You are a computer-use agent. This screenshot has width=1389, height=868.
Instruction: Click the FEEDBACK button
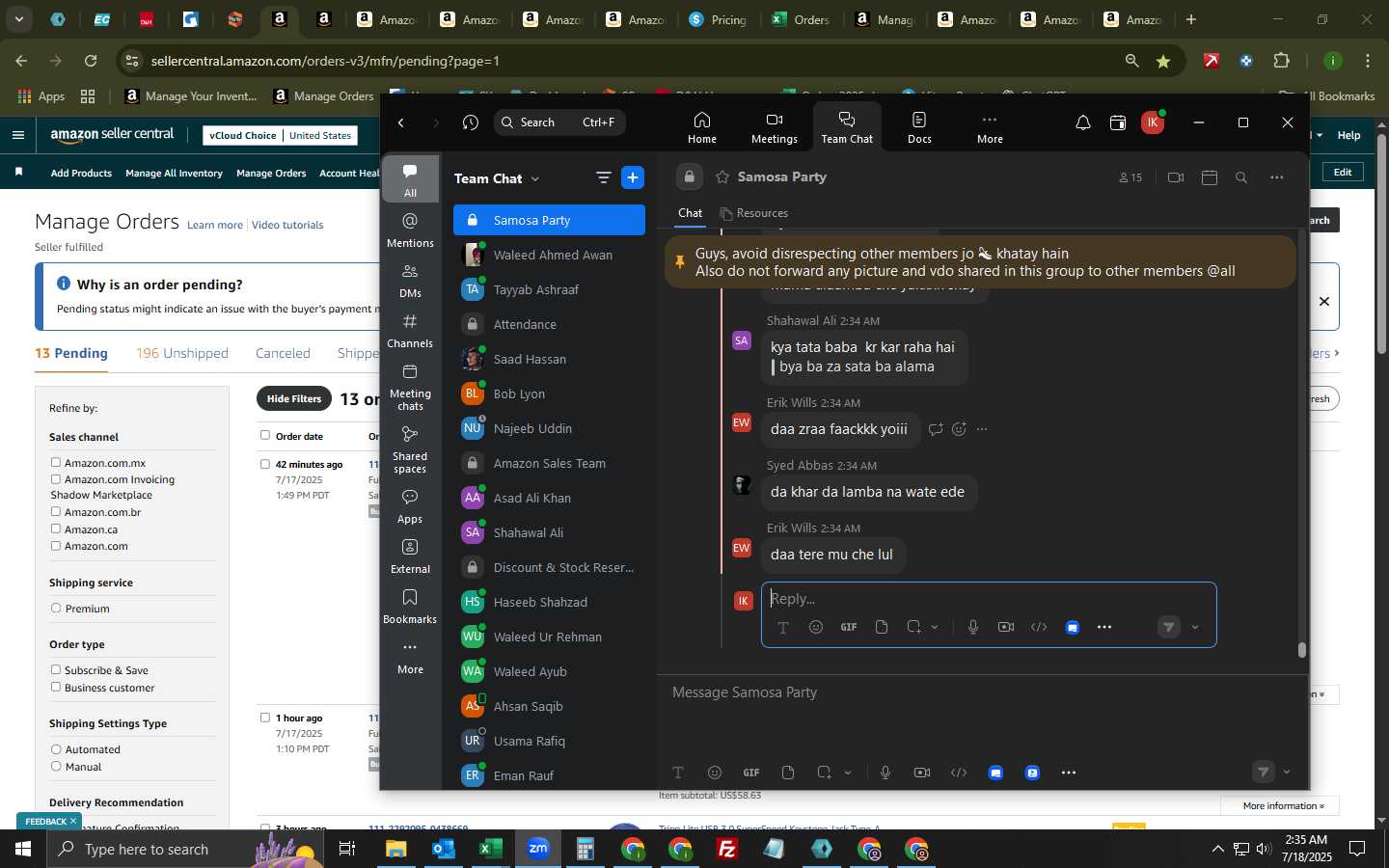[x=46, y=822]
